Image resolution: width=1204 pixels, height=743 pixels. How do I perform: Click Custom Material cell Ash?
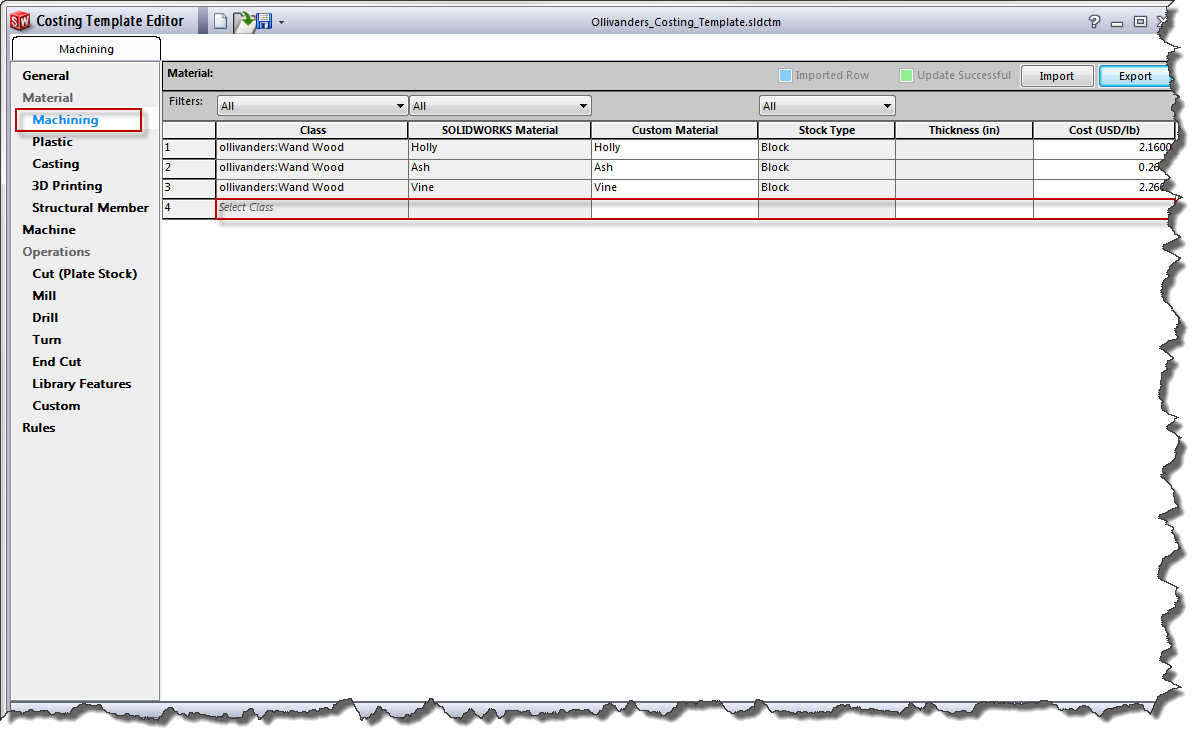click(675, 168)
